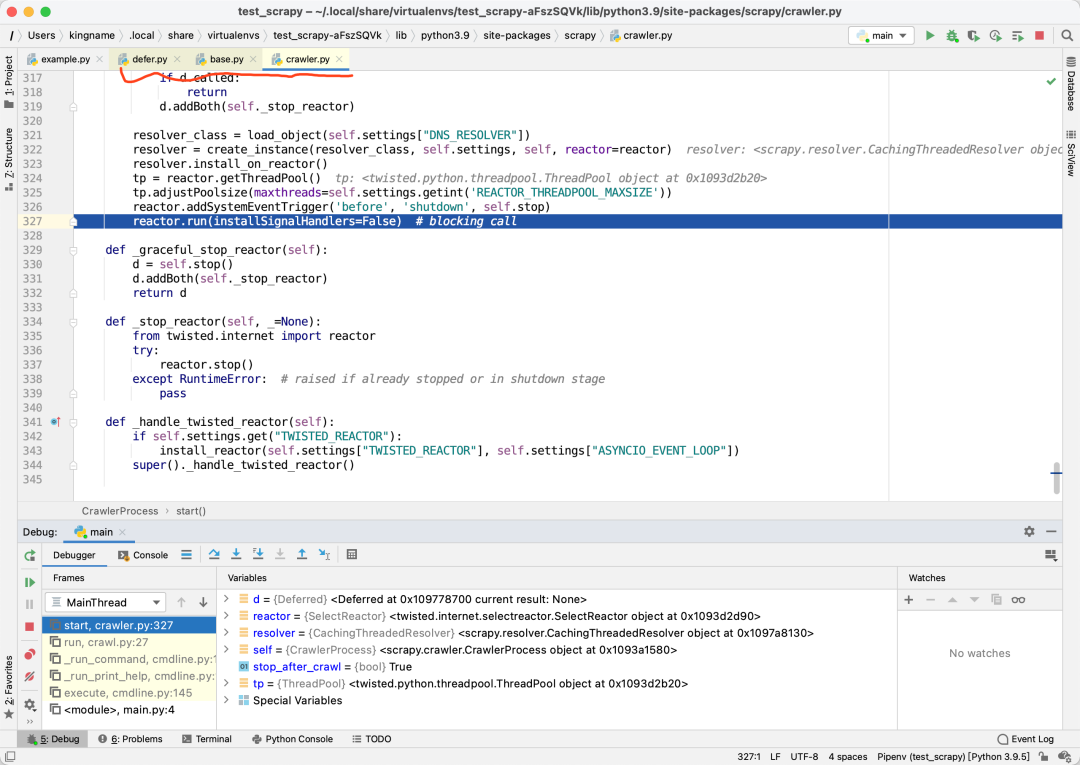1080x765 pixels.
Task: Open the concurrency diagram run icon
Action: click(x=1017, y=36)
